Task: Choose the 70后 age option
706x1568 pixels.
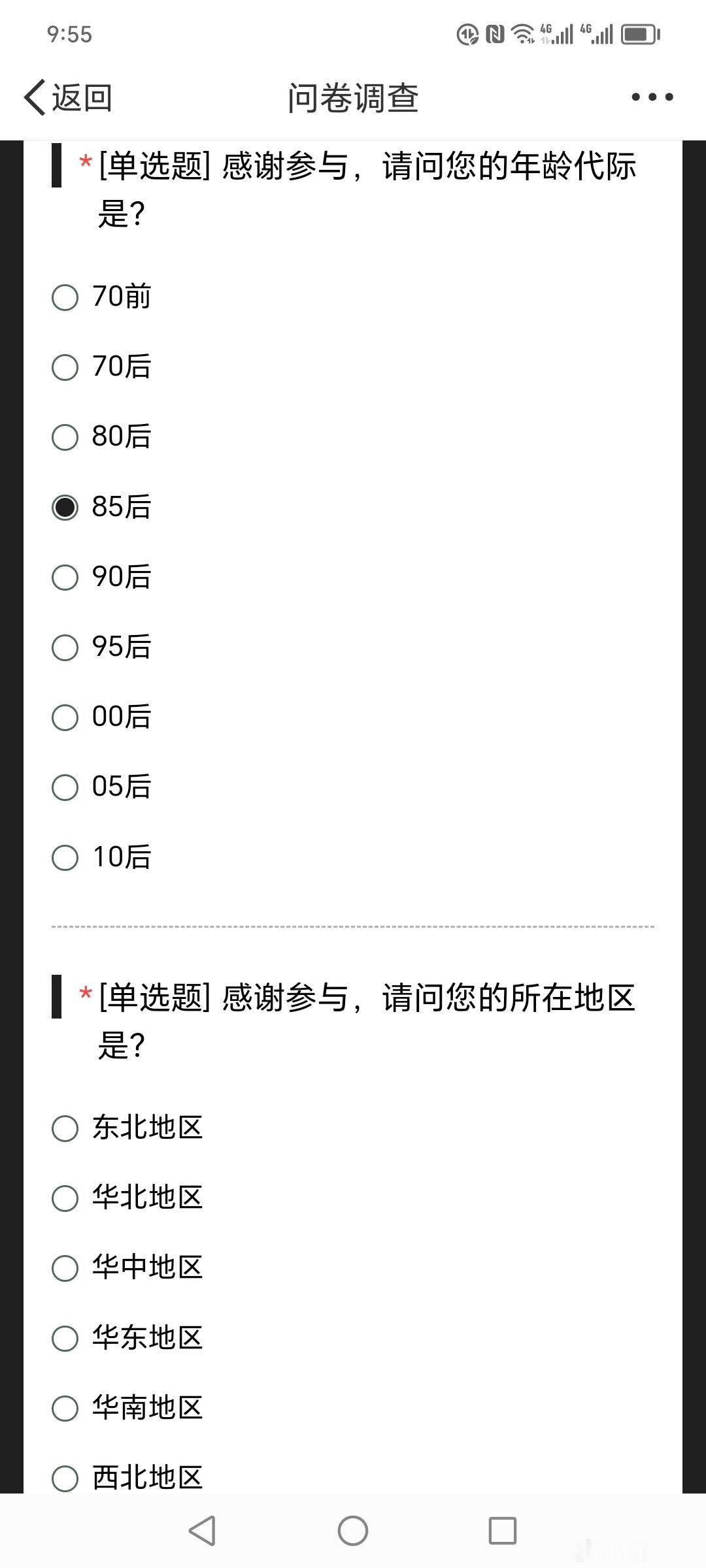Action: pos(102,367)
